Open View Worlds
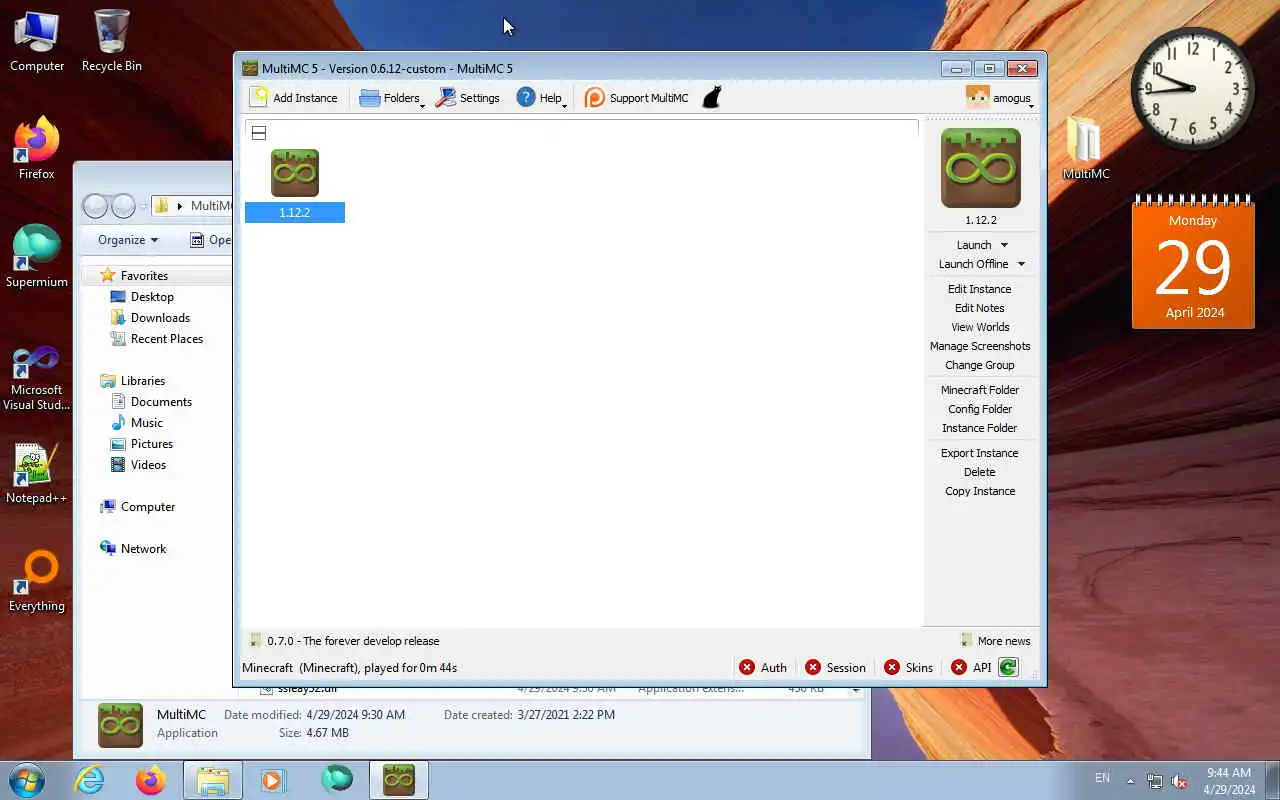 tap(980, 327)
